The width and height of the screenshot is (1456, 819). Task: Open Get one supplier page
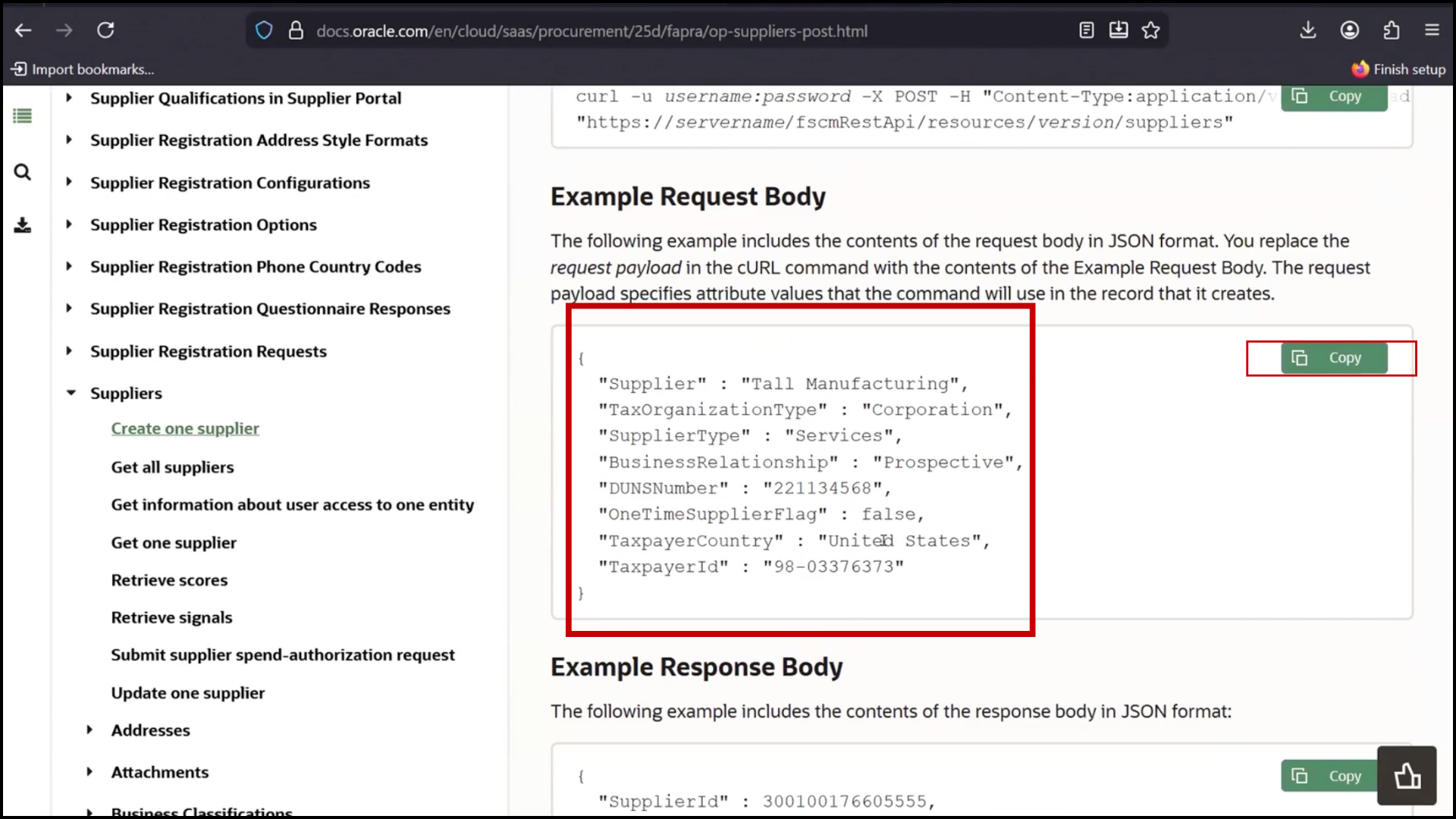[174, 543]
